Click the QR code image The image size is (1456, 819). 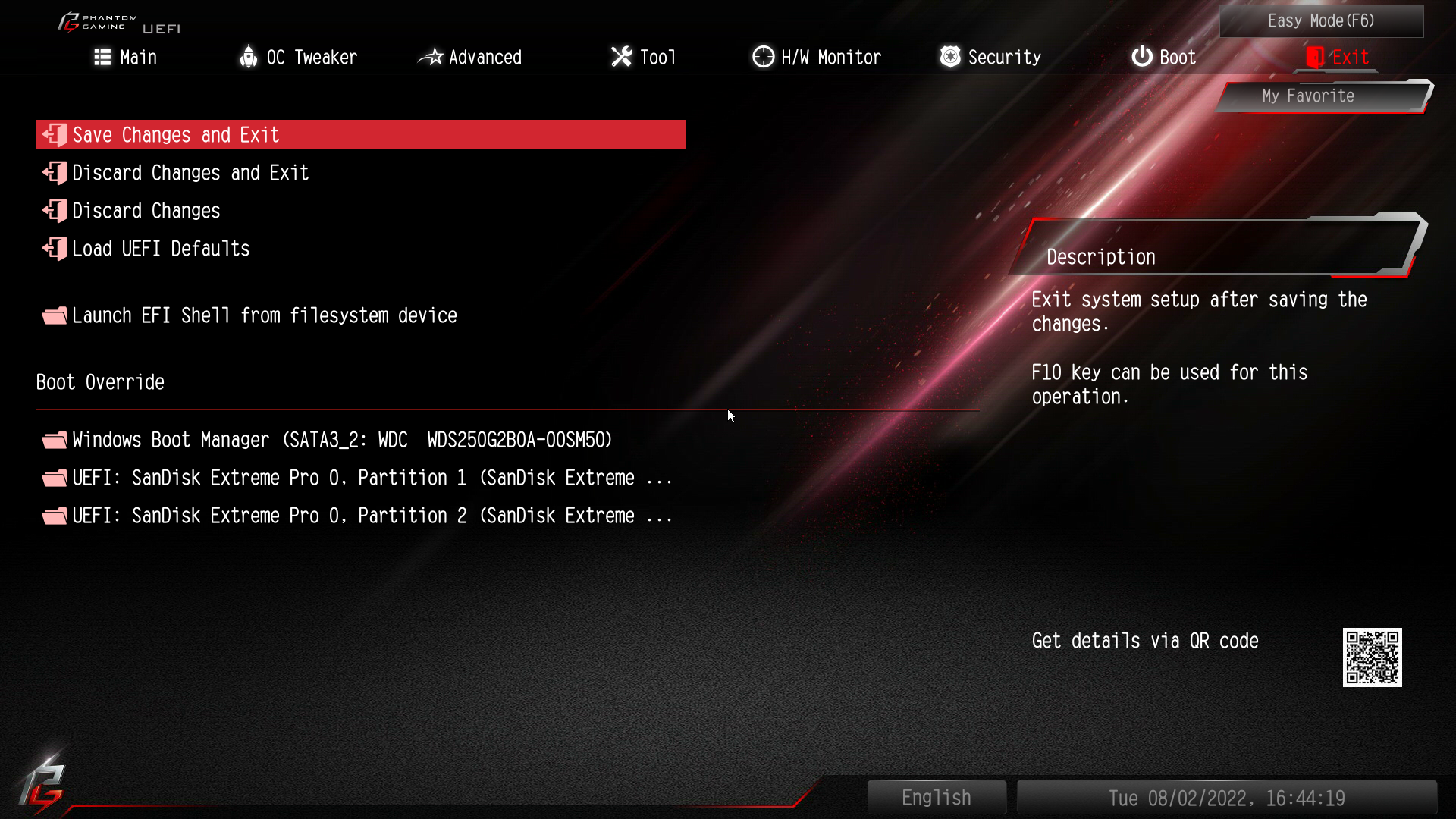[x=1373, y=657]
